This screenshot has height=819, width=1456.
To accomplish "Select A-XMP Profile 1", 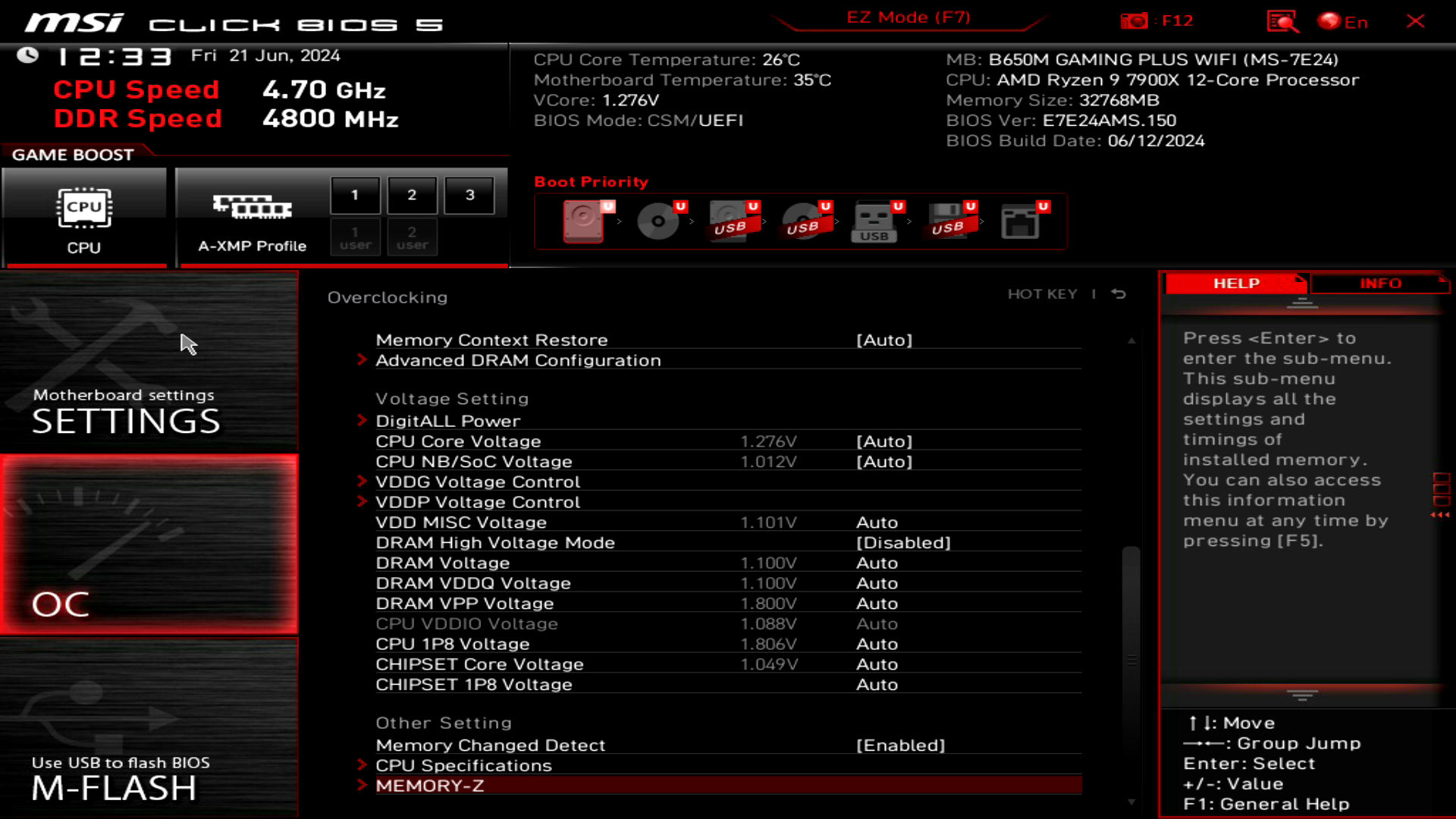I will coord(354,195).
